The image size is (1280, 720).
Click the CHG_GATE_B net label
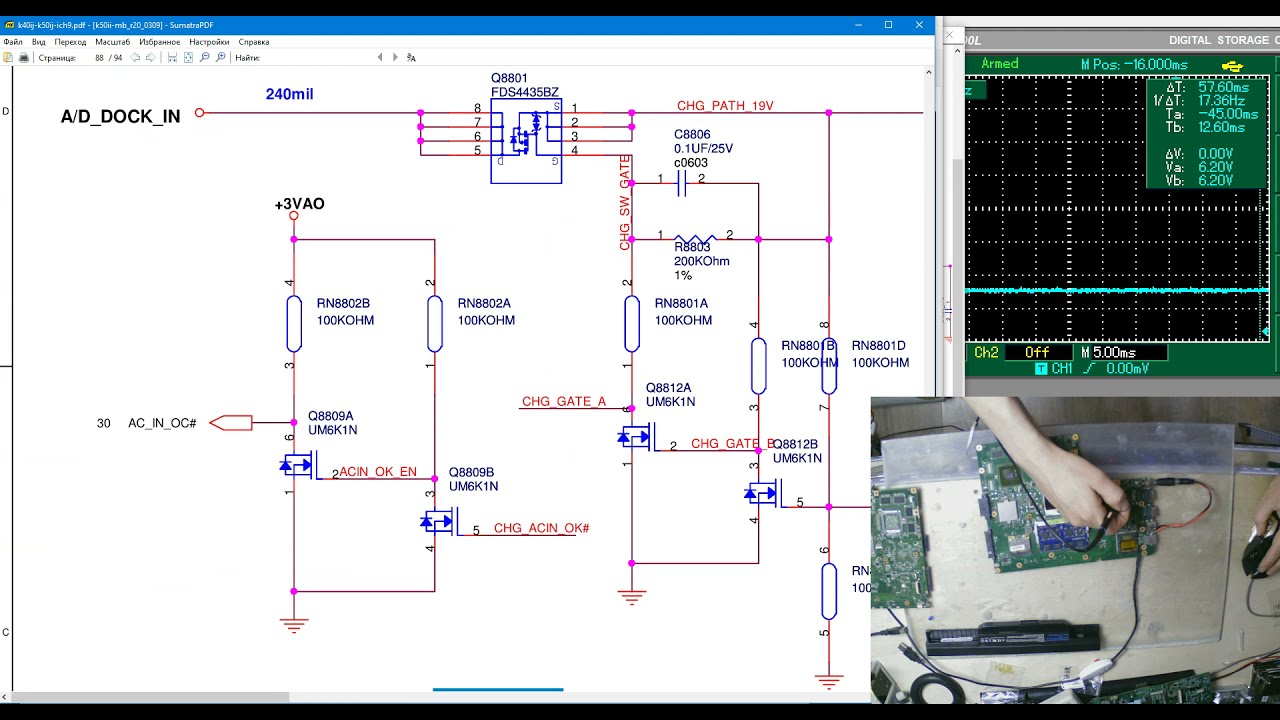click(x=732, y=443)
